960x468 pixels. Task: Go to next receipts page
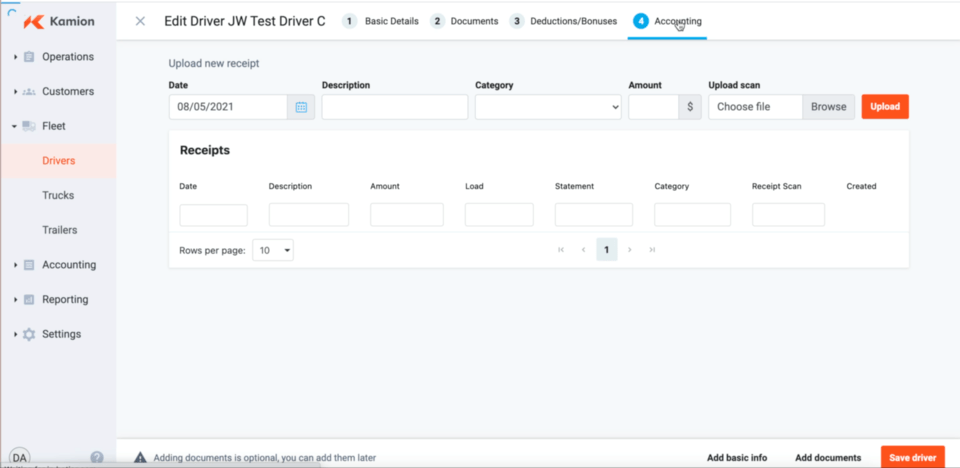pyautogui.click(x=629, y=249)
